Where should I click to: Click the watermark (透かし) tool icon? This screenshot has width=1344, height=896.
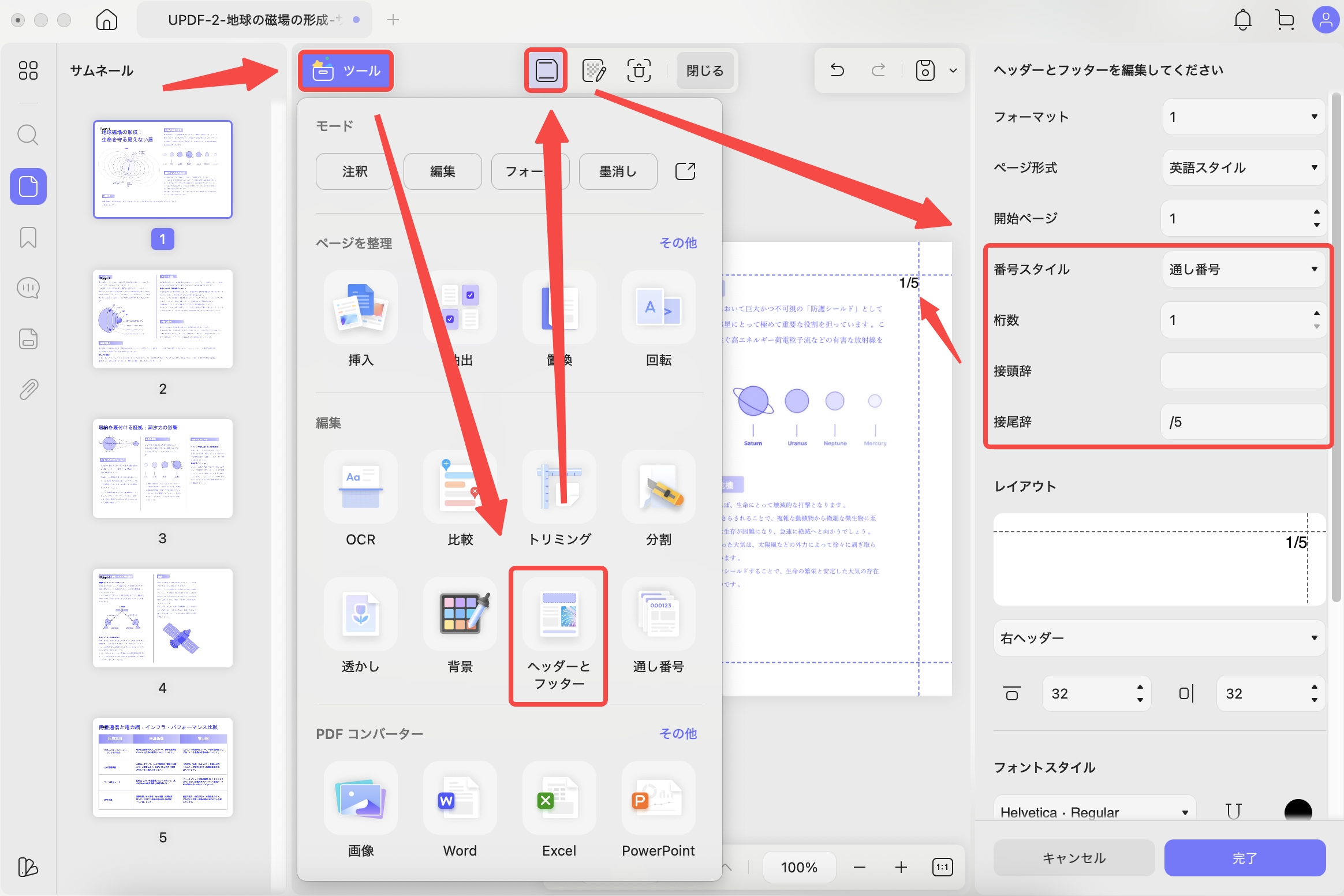tap(360, 615)
